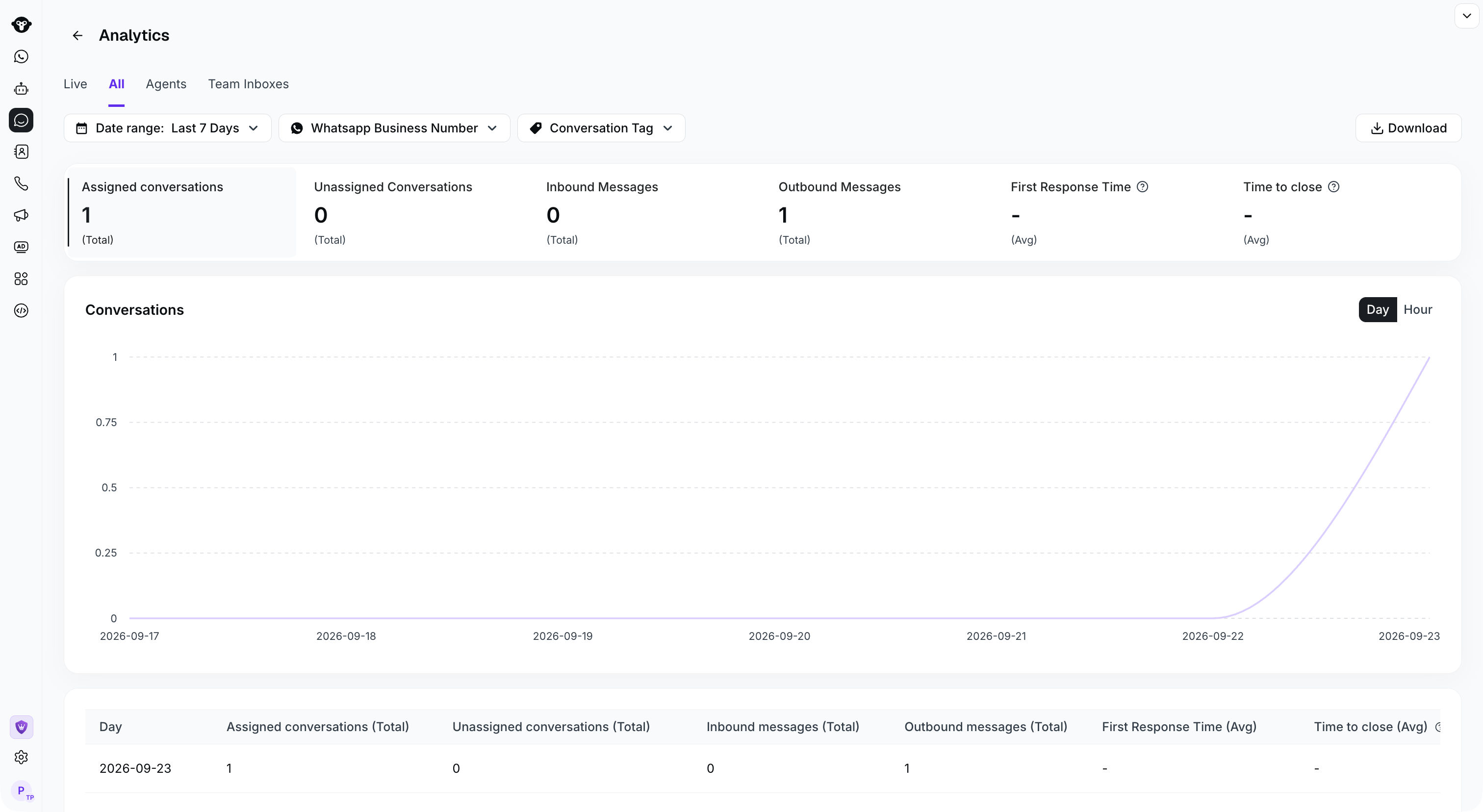Screen dimensions: 1483x812
Task: Click the profile avatar P icon
Action: pos(22,791)
